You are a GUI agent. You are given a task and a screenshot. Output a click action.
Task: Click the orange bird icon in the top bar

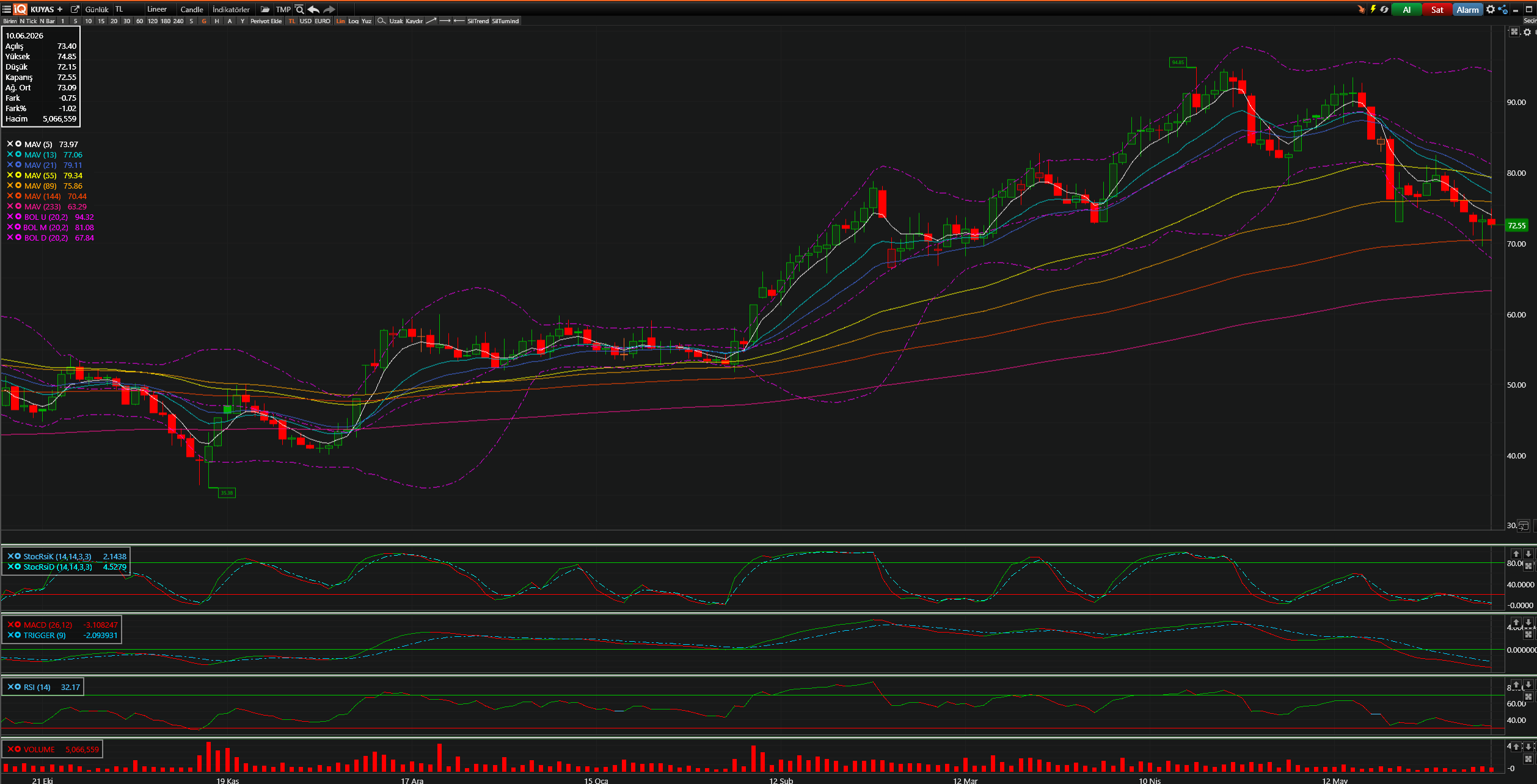[1361, 9]
